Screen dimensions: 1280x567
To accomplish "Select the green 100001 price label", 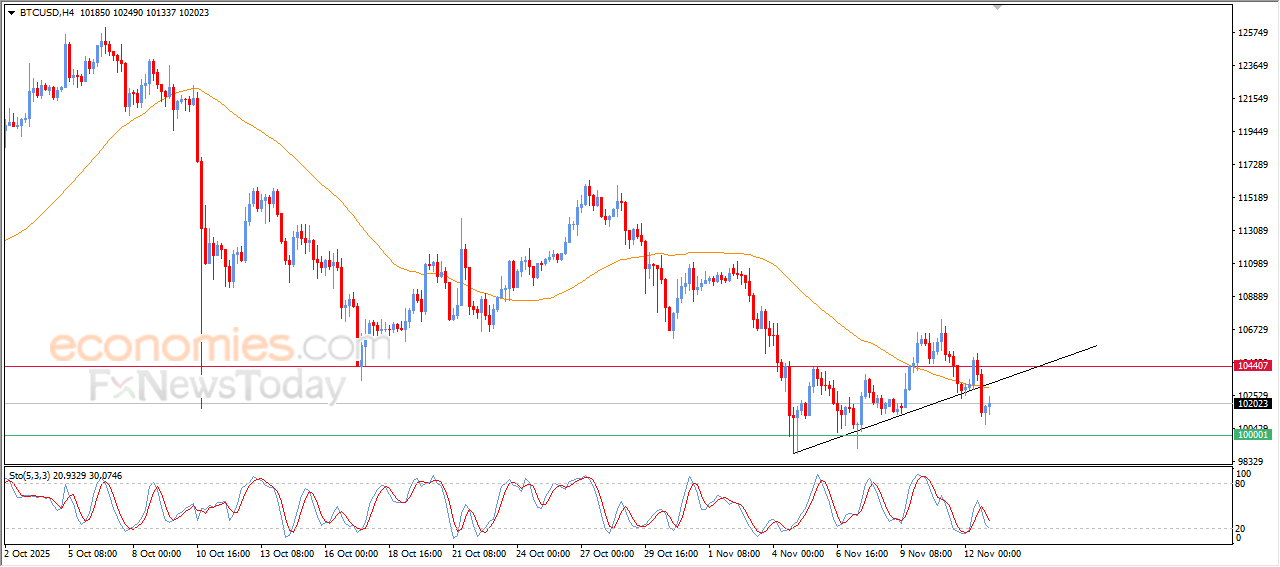I will coord(1253,435).
